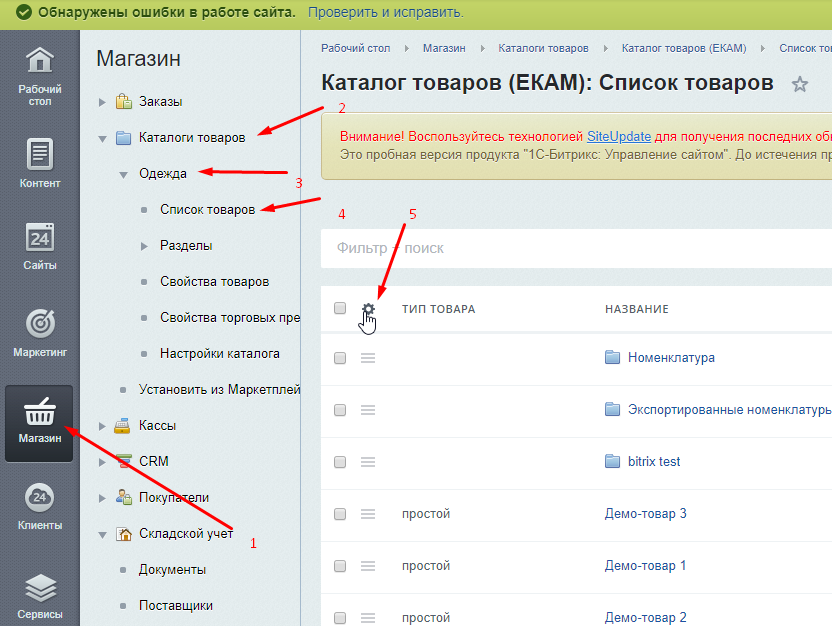Collapse the Каталоги товаров tree node
Image resolution: width=832 pixels, height=626 pixels.
102,139
